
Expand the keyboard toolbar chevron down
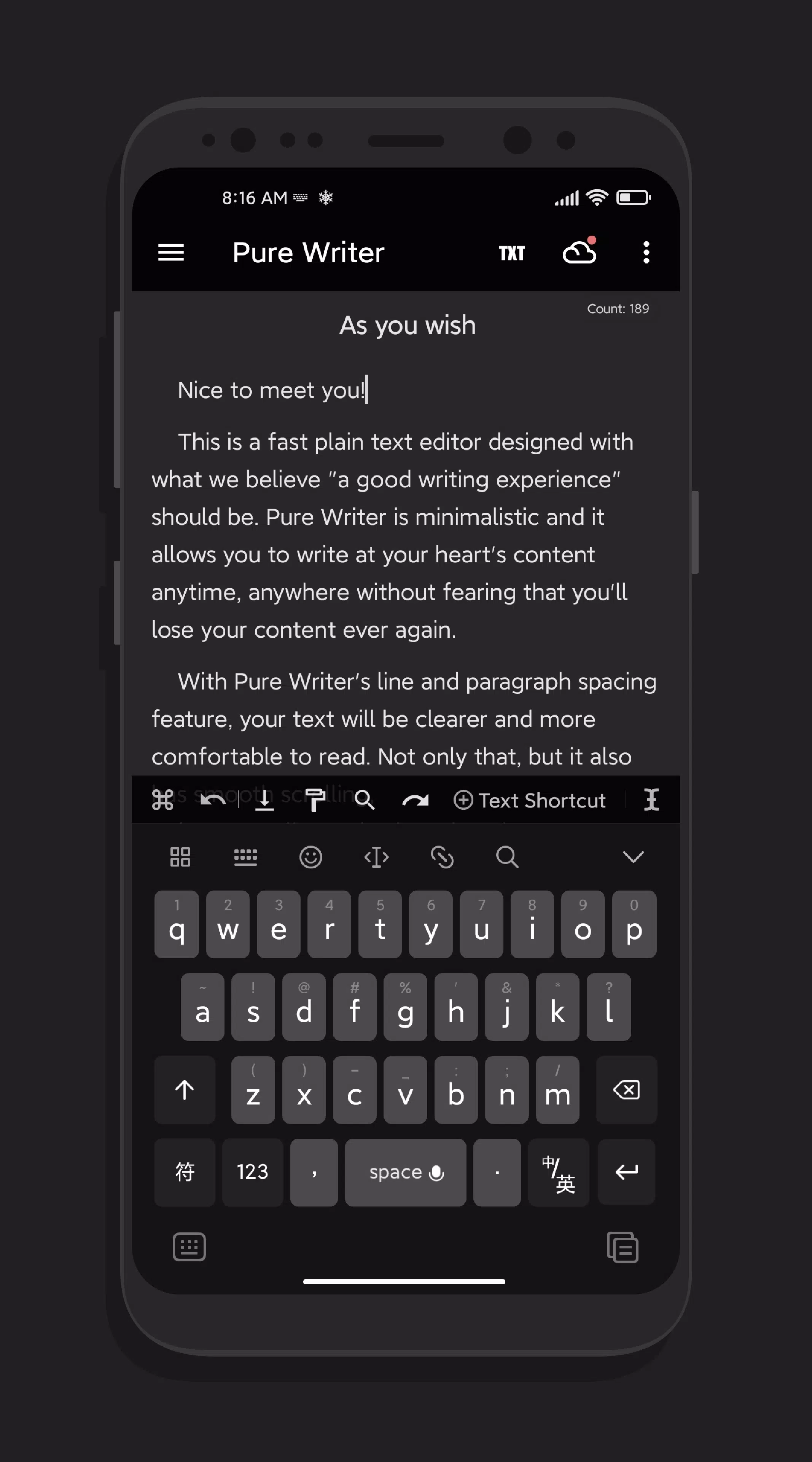633,857
